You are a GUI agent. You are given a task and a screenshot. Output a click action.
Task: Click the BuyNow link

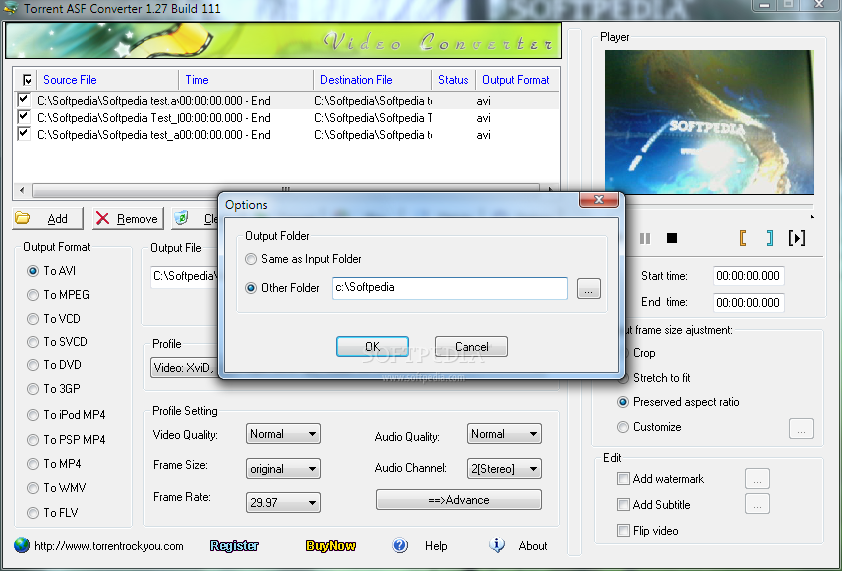pos(331,546)
